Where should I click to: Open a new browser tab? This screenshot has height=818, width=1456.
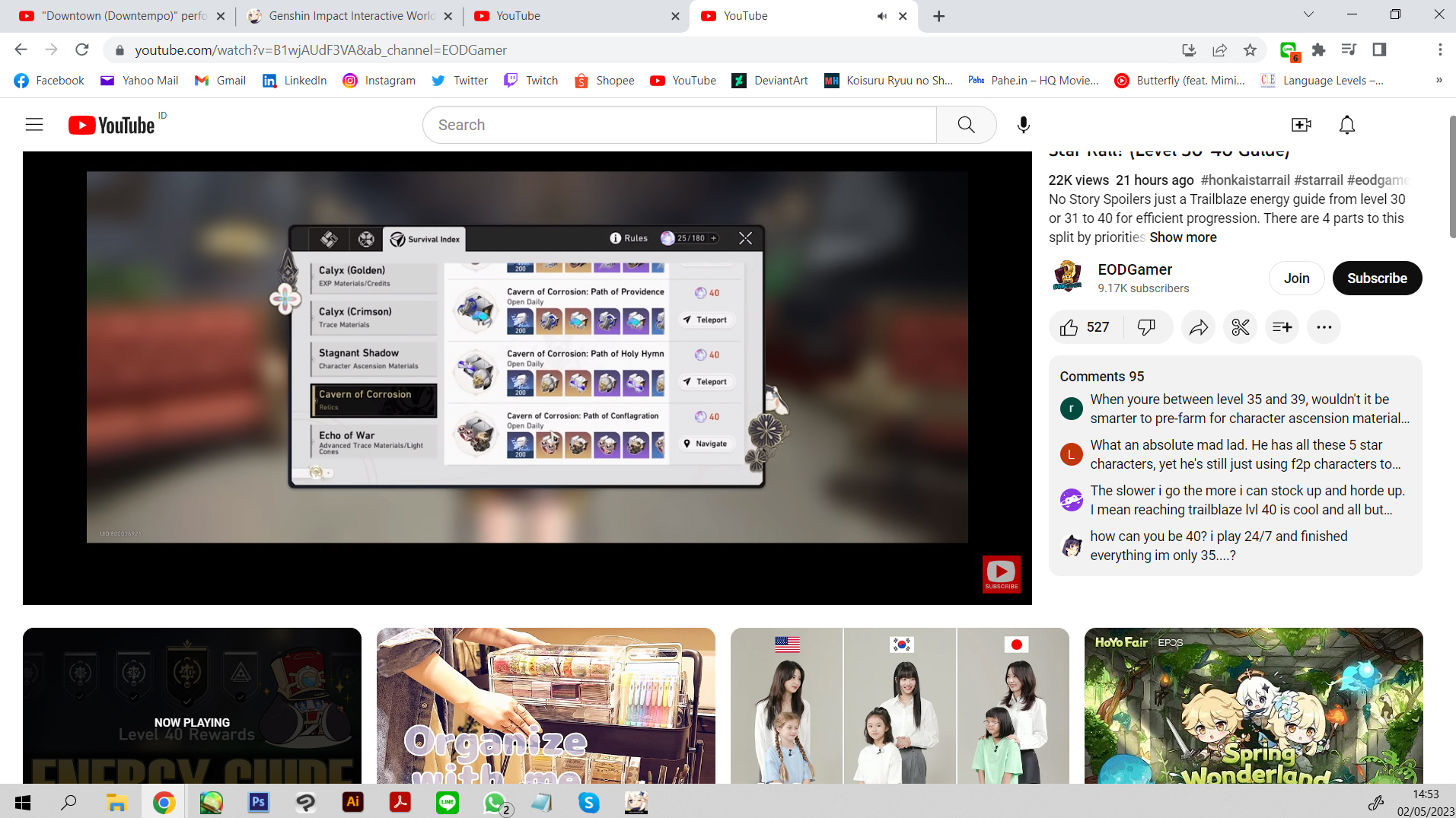(939, 16)
